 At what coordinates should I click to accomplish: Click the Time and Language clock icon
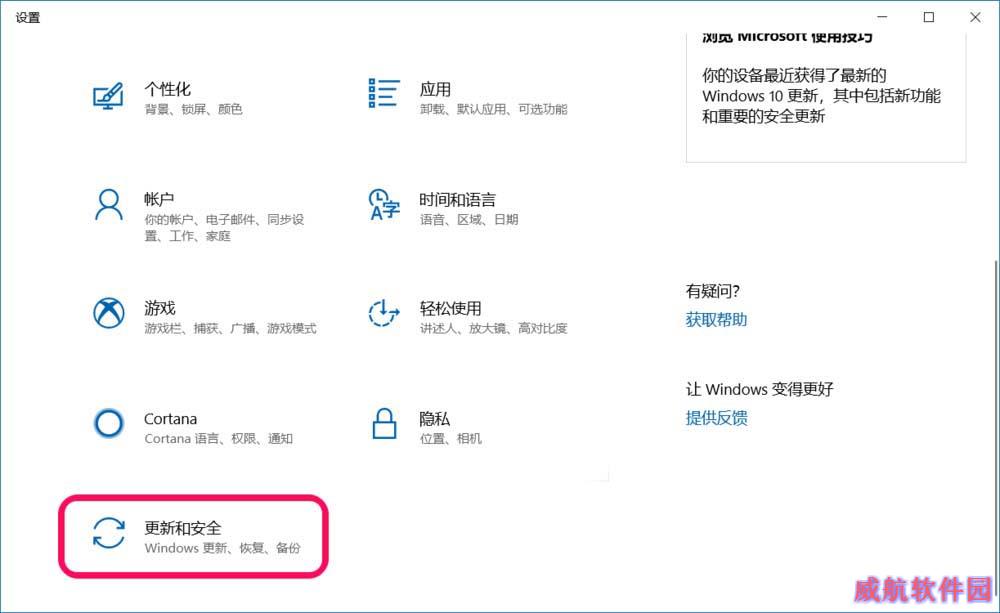click(384, 205)
